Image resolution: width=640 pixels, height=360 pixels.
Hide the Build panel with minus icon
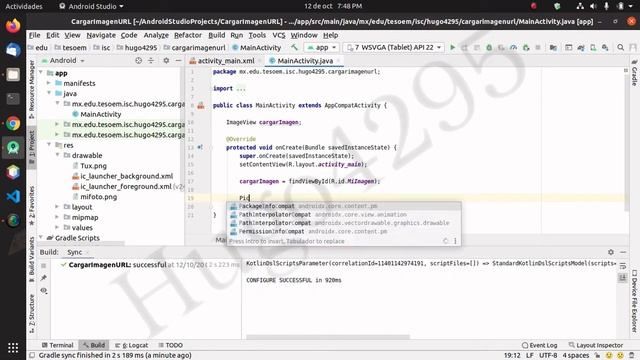pos(623,252)
